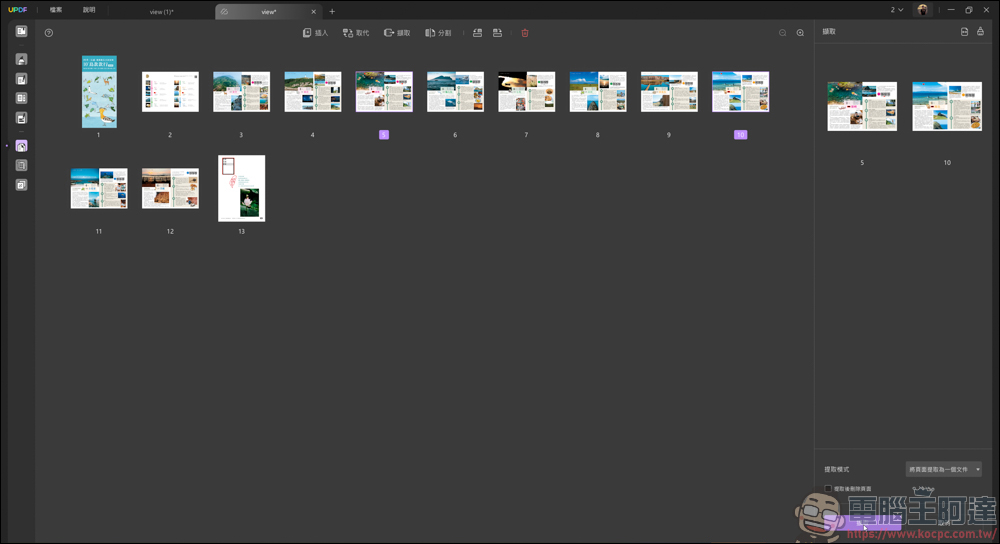Switch to the view (1)* tab

(x=161, y=12)
